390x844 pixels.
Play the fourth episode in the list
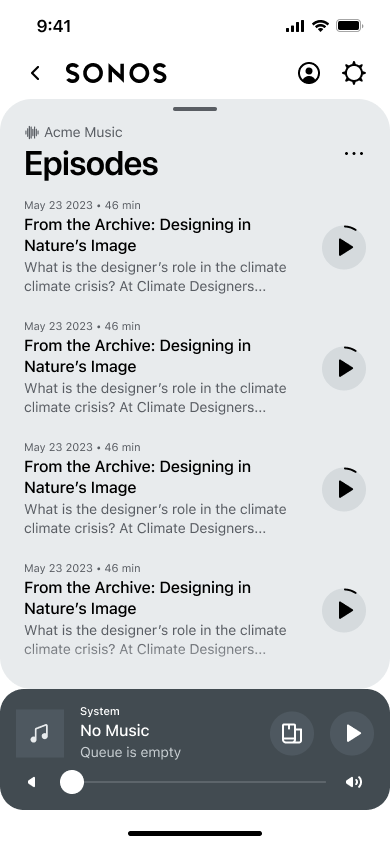point(344,610)
